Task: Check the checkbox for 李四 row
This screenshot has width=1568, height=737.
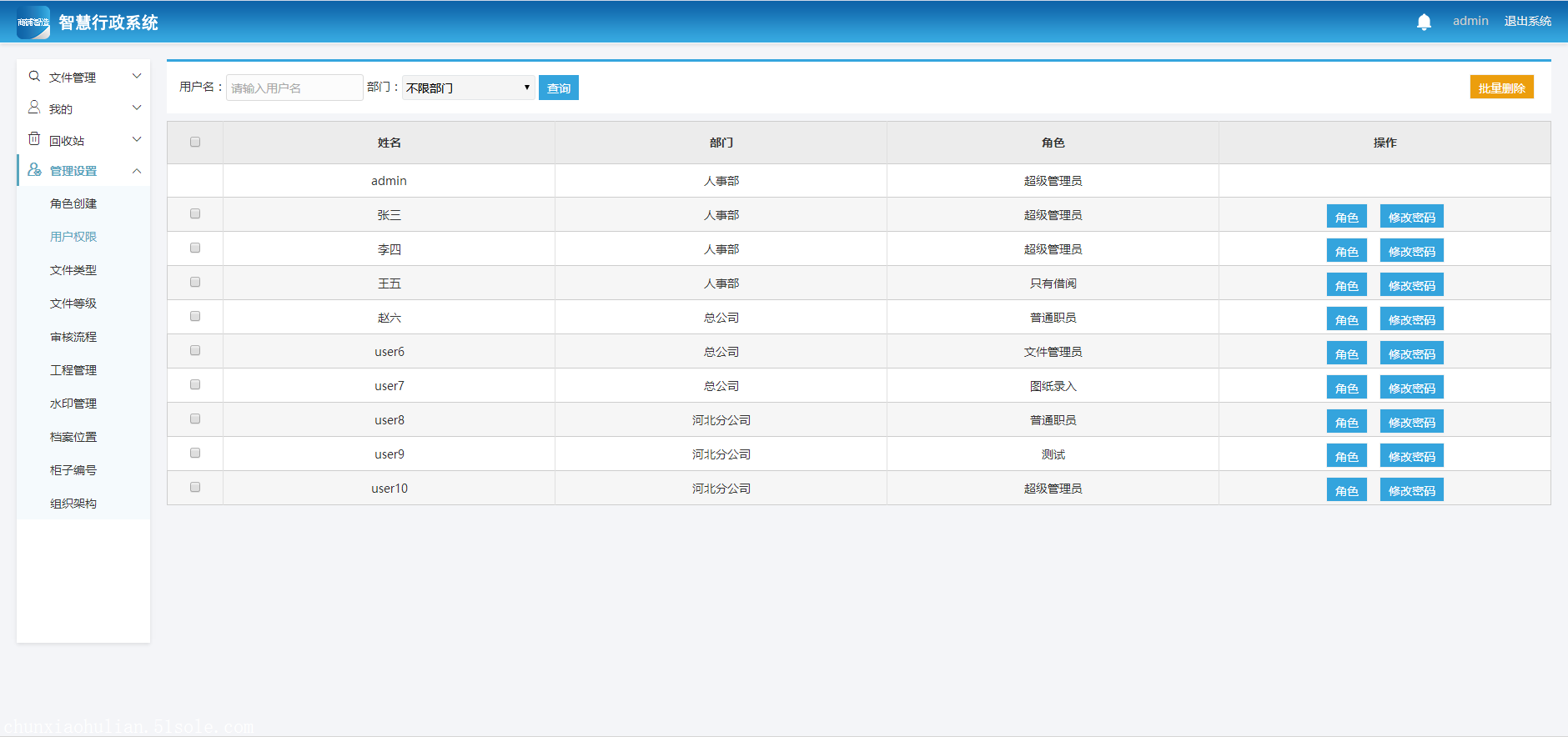Action: [x=195, y=248]
